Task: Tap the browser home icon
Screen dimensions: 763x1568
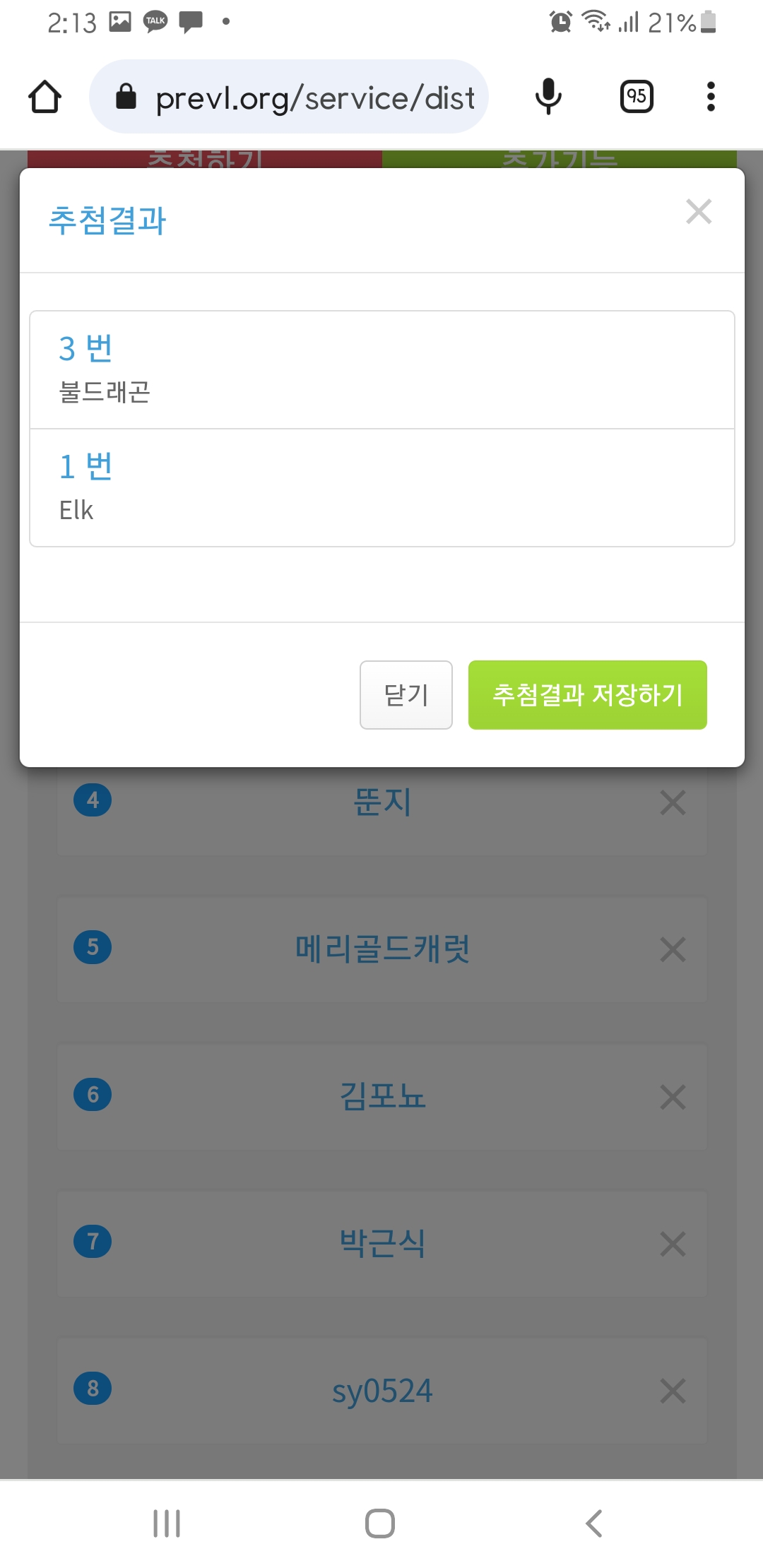Action: pyautogui.click(x=45, y=97)
